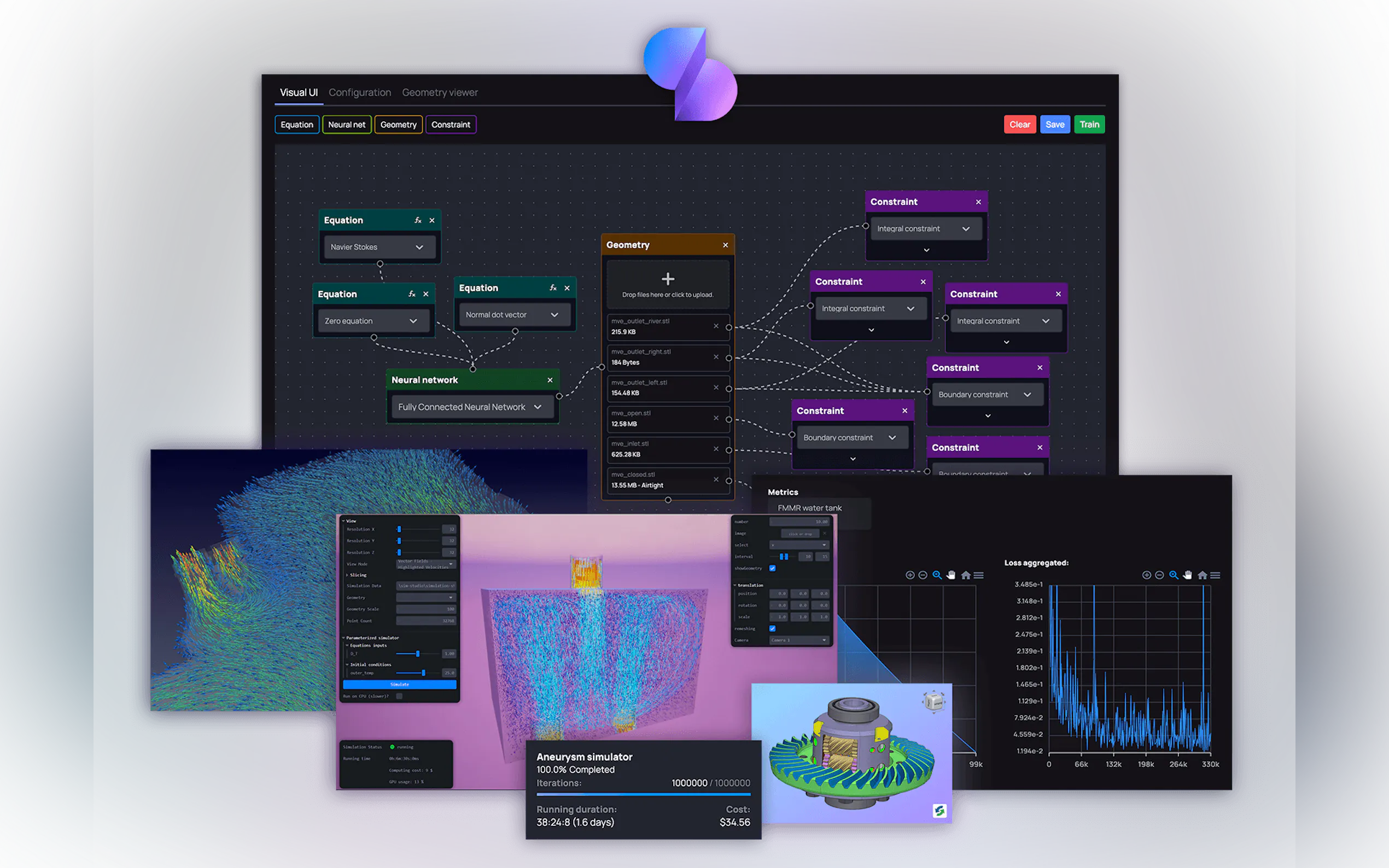Adjust the outer_temp slider handle
The width and height of the screenshot is (1389, 868).
[424, 673]
